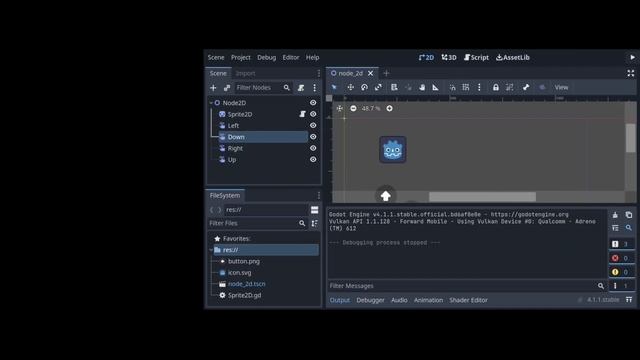
Task: Collapse the Node2D tree root
Action: 211,103
